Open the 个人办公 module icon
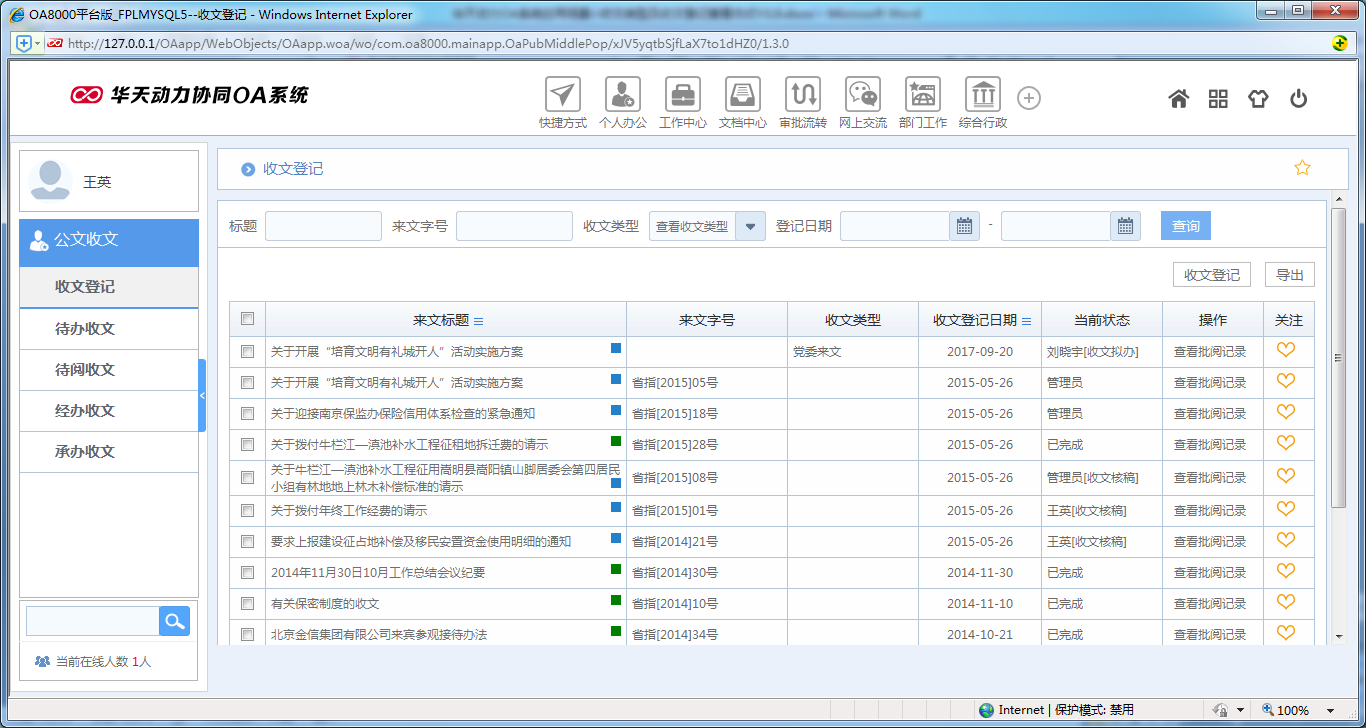1366x728 pixels. tap(623, 96)
